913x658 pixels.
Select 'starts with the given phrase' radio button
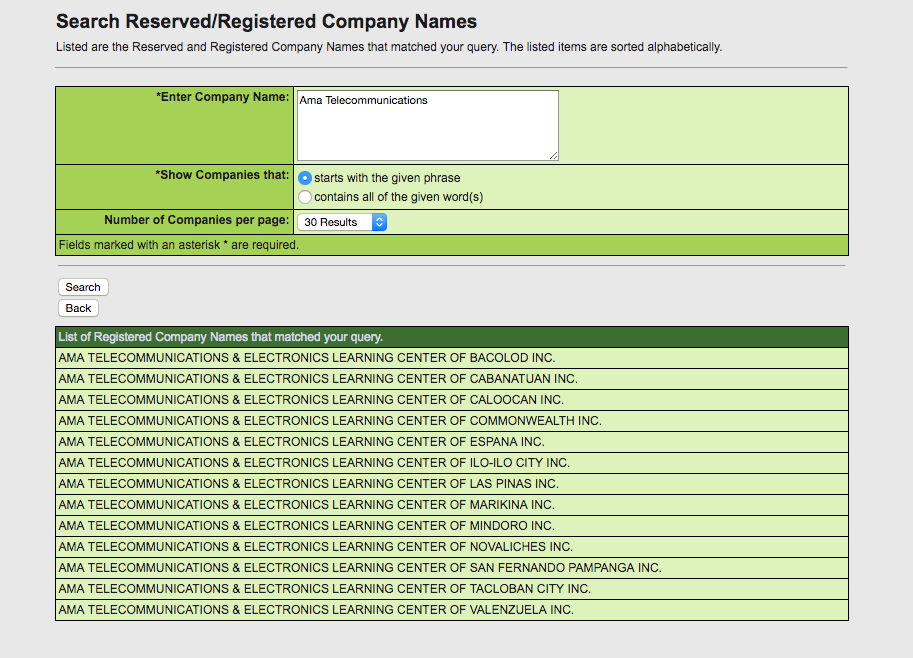305,178
